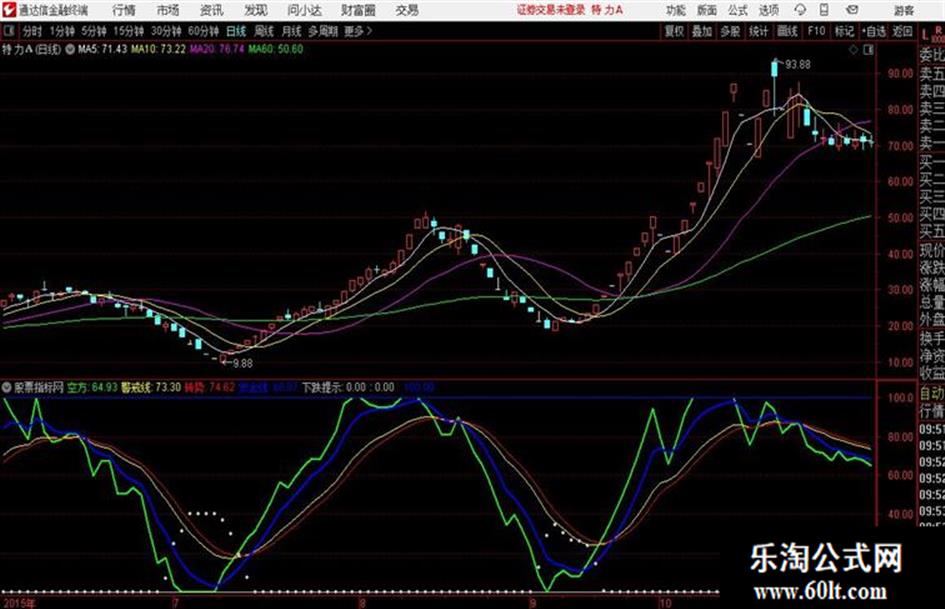Viewport: 945px width, 609px height.
Task: Click the 90.00 price axis label
Action: 900,74
